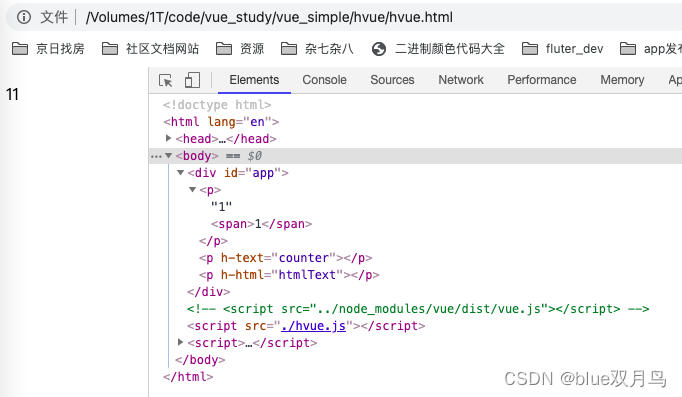Open the app发布 bookmark folder
The image size is (682, 397).
651,48
